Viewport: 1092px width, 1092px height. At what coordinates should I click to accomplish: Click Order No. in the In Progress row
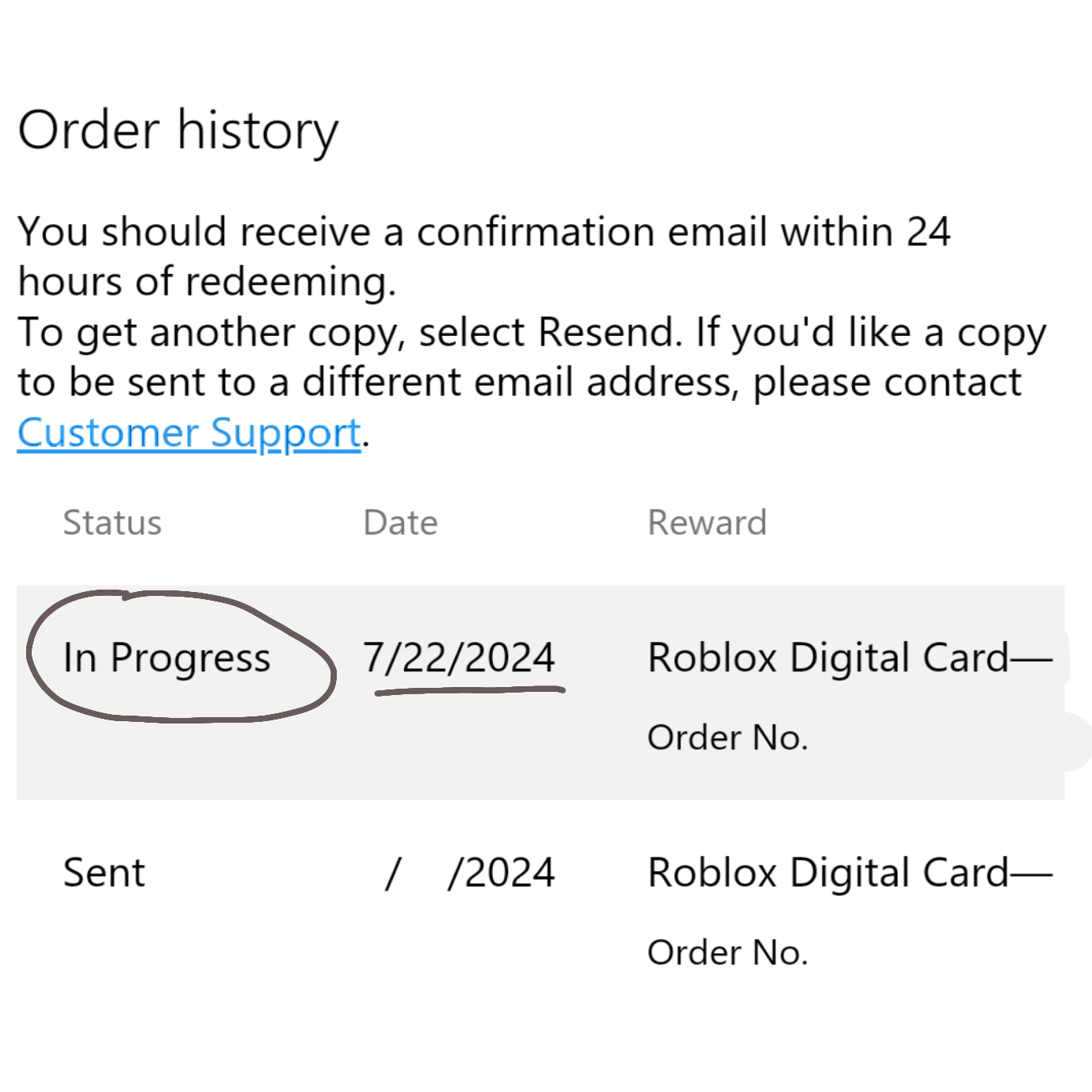(x=727, y=738)
